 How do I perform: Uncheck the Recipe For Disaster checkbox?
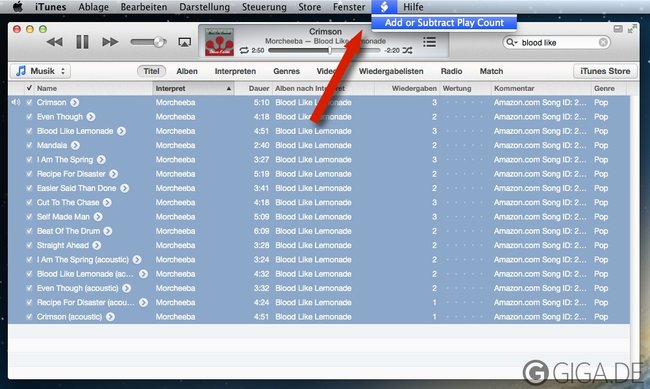(x=29, y=174)
